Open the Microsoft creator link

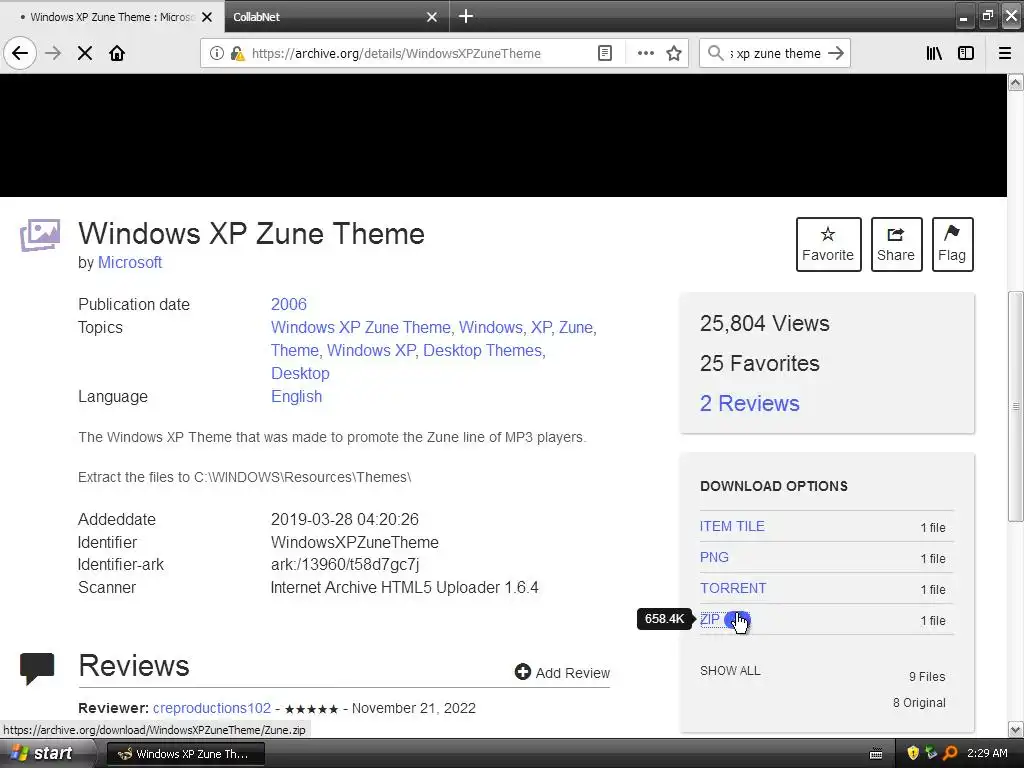tap(130, 263)
